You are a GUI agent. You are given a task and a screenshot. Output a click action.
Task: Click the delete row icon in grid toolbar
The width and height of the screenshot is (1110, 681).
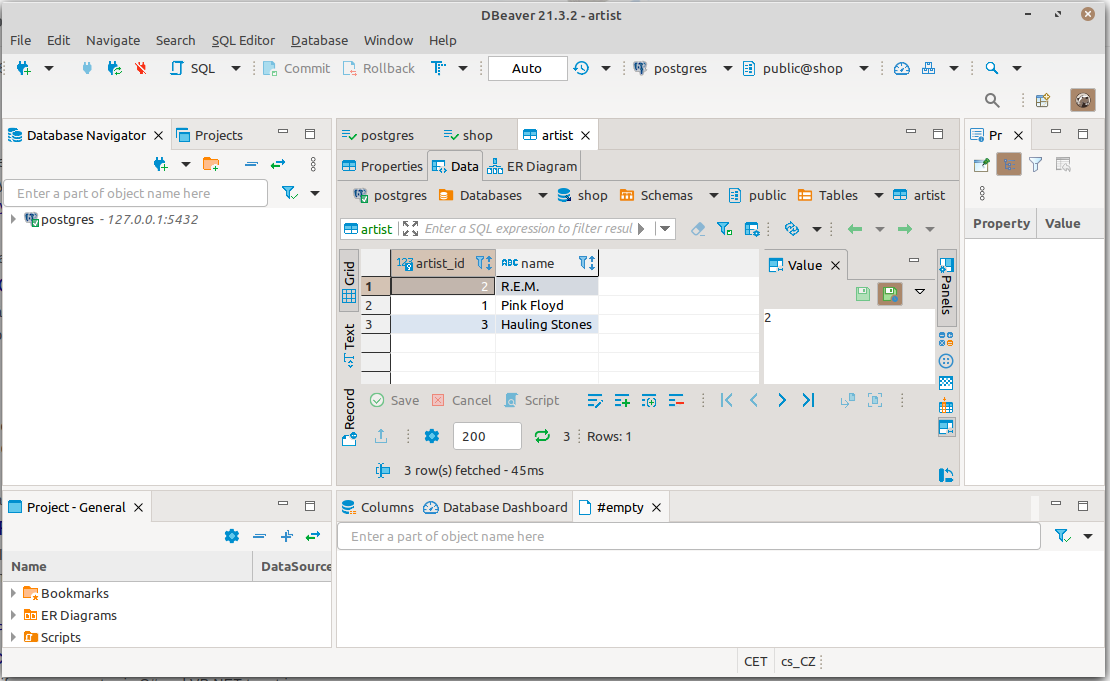(676, 400)
